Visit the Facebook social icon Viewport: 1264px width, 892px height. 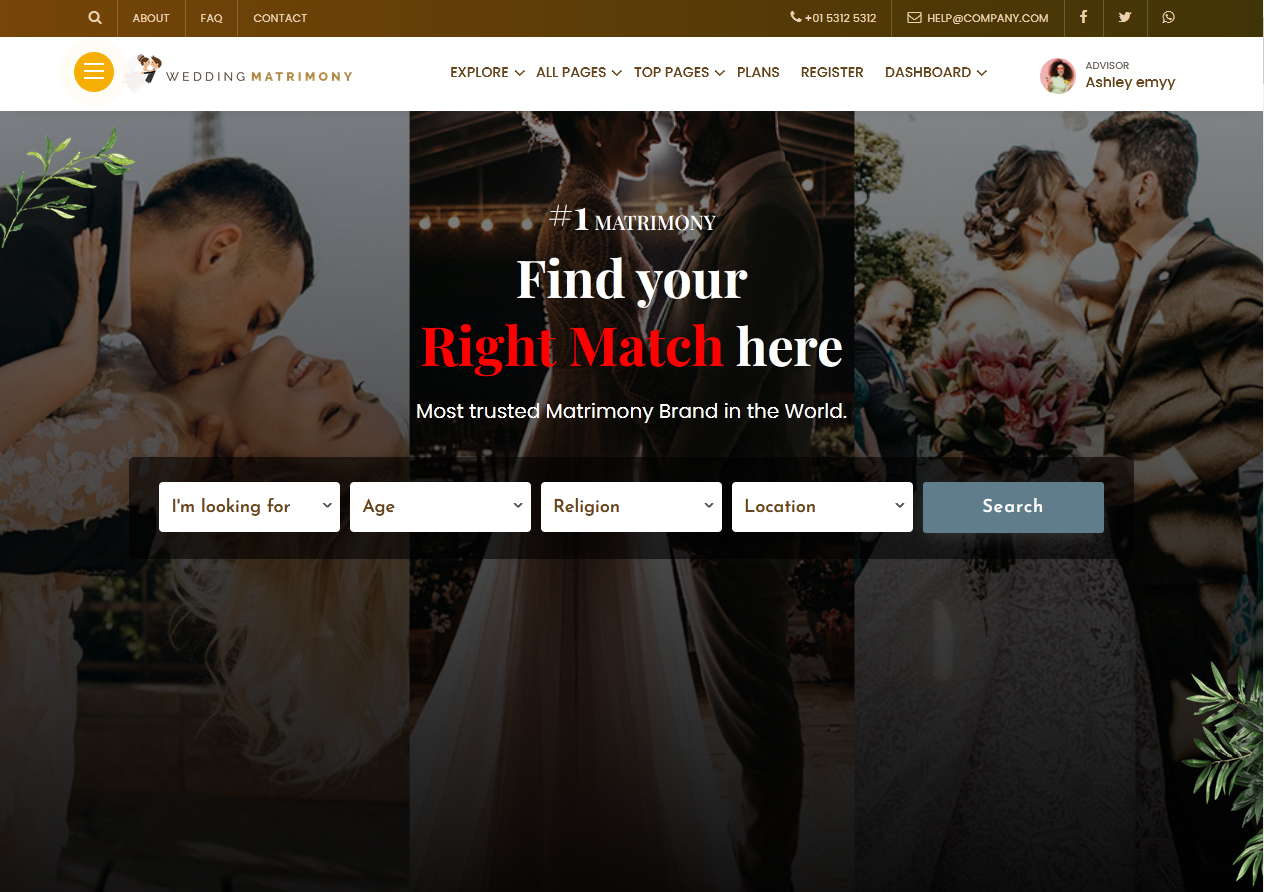(1083, 18)
